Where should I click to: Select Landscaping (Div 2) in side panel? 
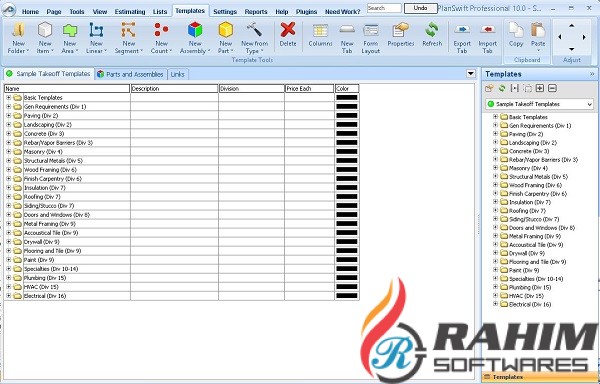[533, 142]
